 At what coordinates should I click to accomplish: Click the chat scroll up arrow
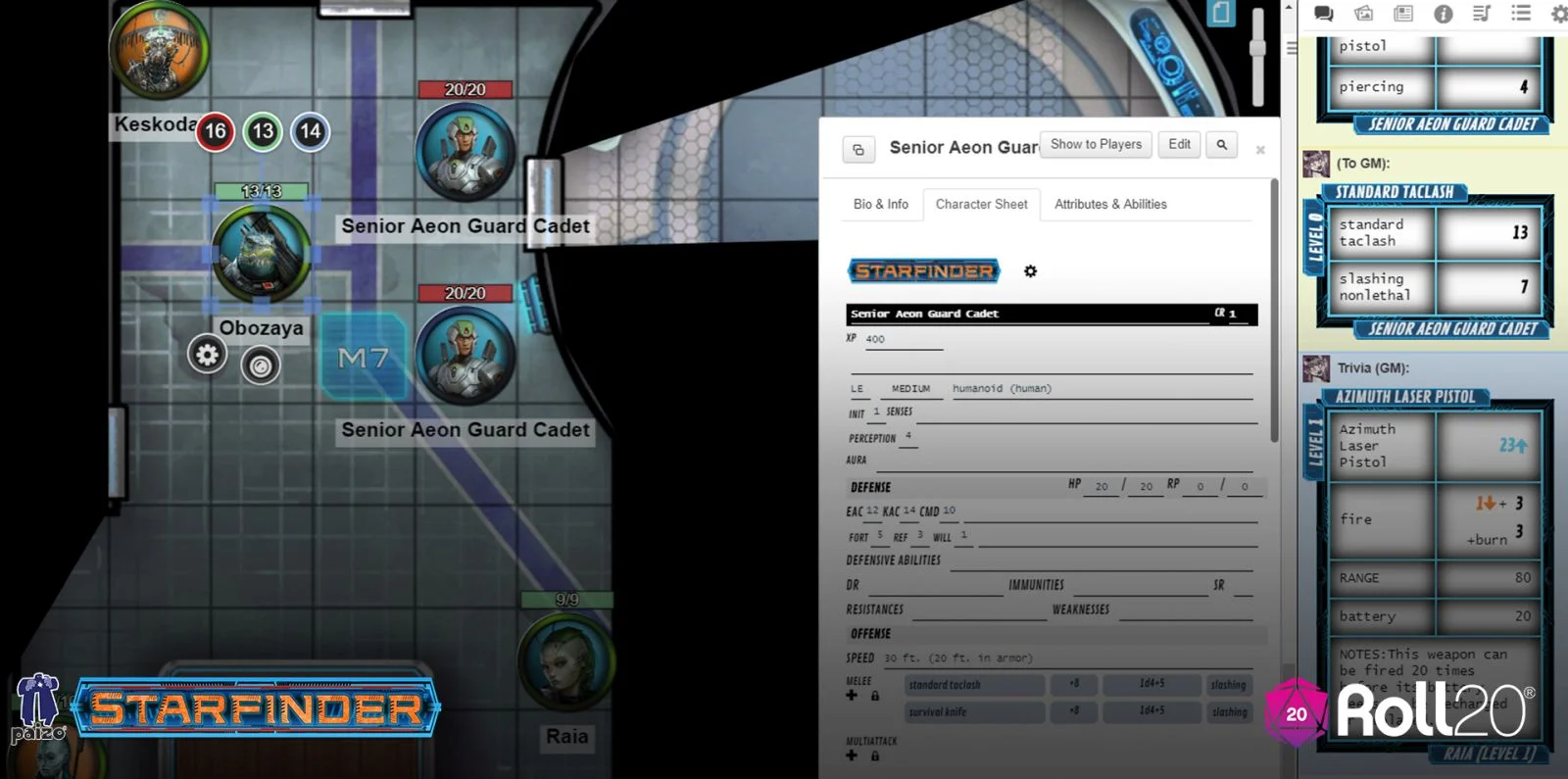1290,7
